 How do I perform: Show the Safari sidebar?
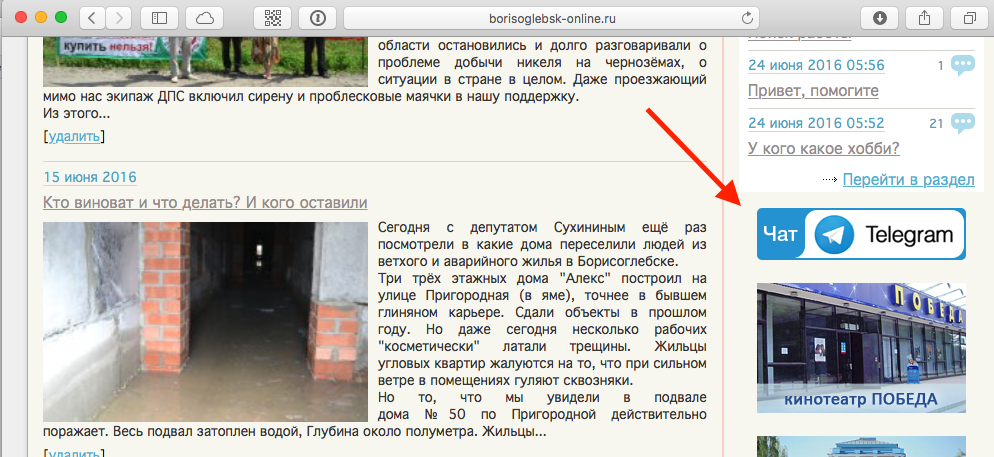159,18
